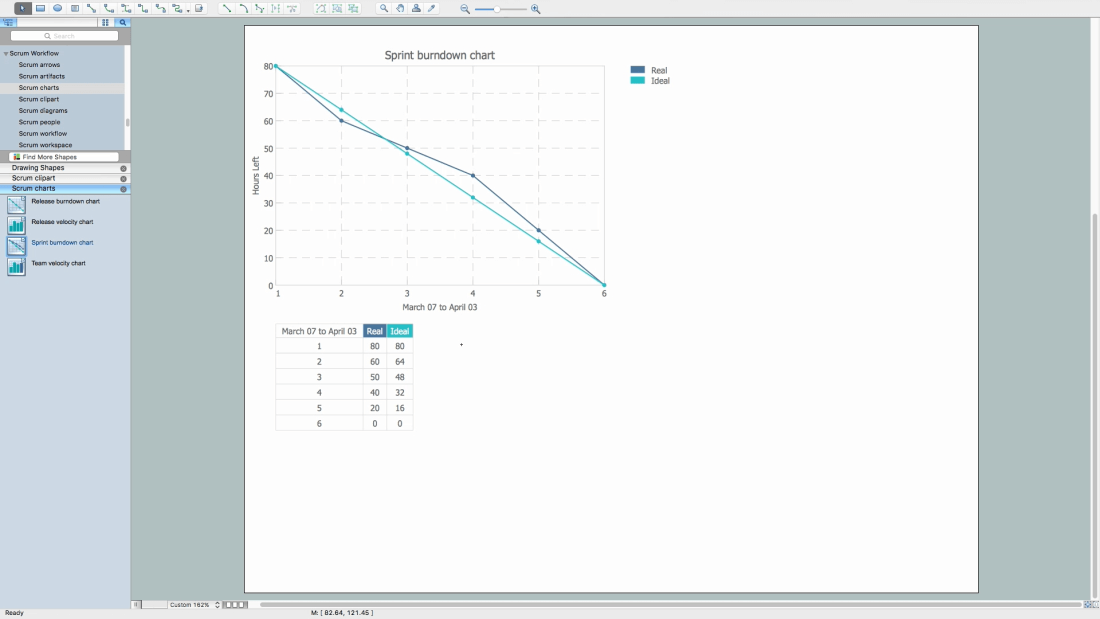Toggle library grid view button
Image resolution: width=1100 pixels, height=619 pixels.
105,22
